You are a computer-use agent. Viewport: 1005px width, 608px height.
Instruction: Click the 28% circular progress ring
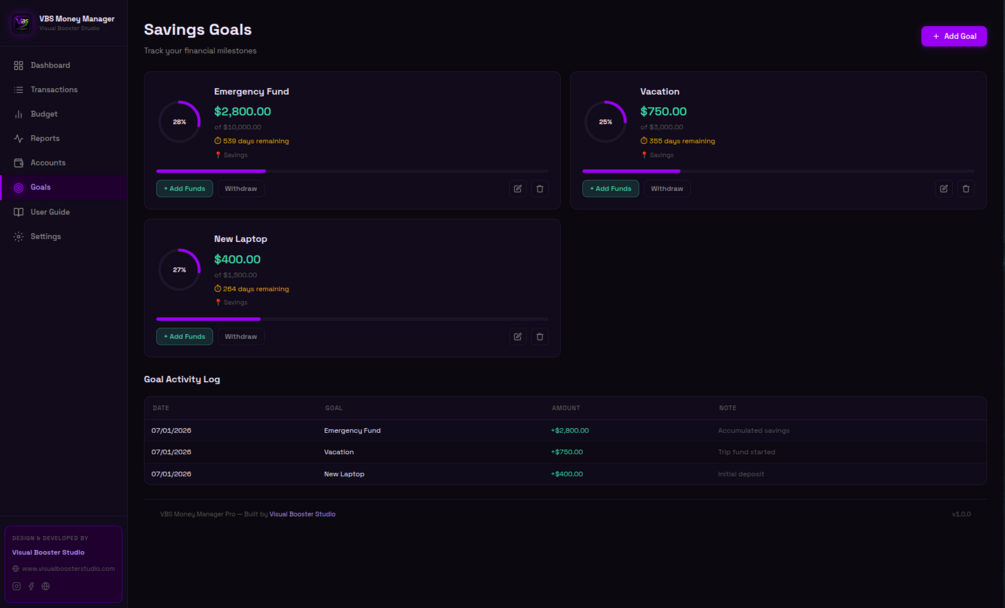pyautogui.click(x=179, y=122)
